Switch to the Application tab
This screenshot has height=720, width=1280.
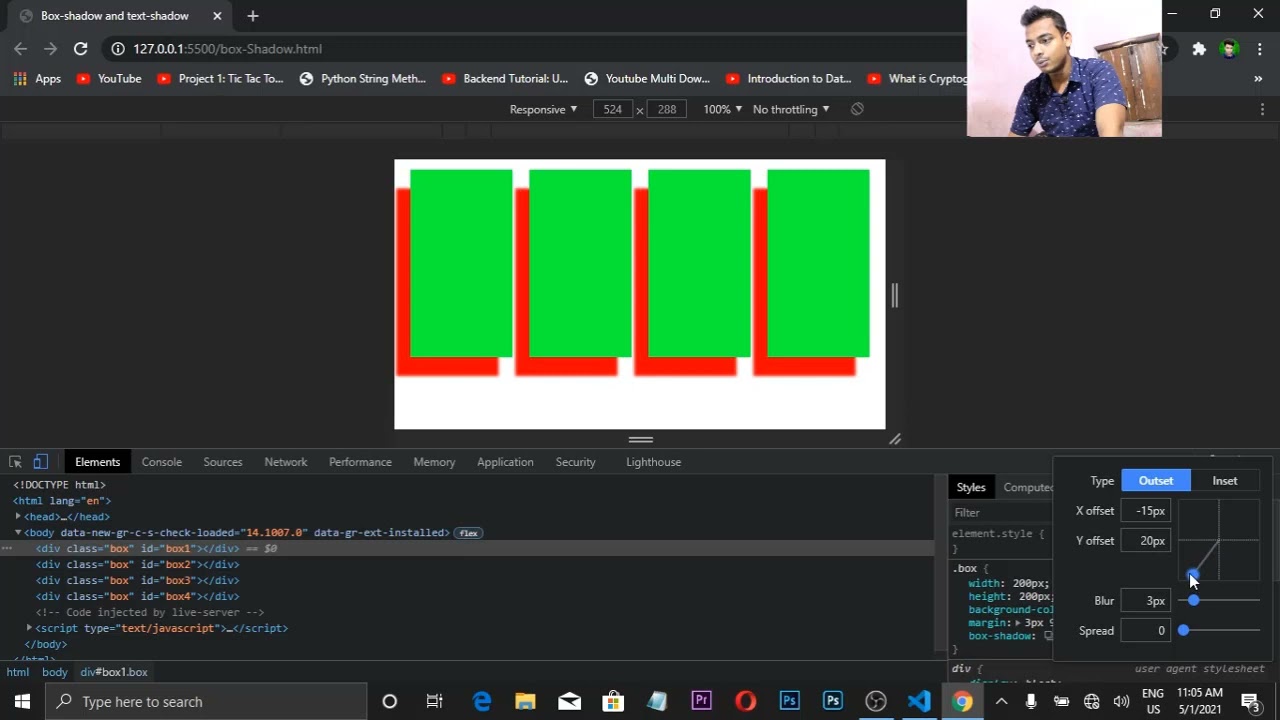[505, 462]
